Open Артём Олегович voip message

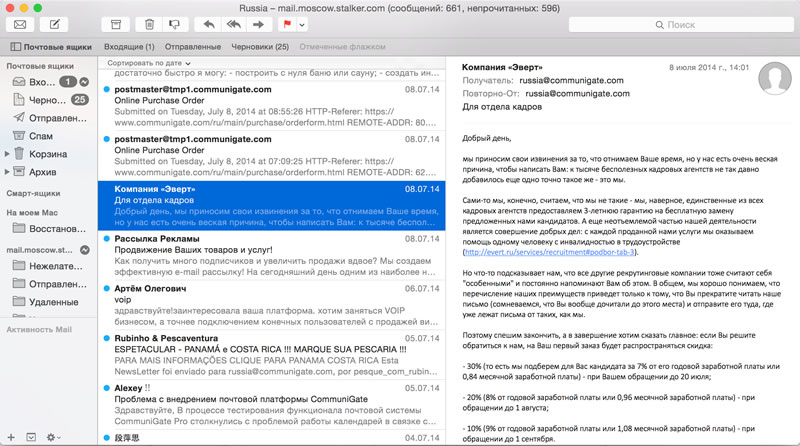click(271, 305)
